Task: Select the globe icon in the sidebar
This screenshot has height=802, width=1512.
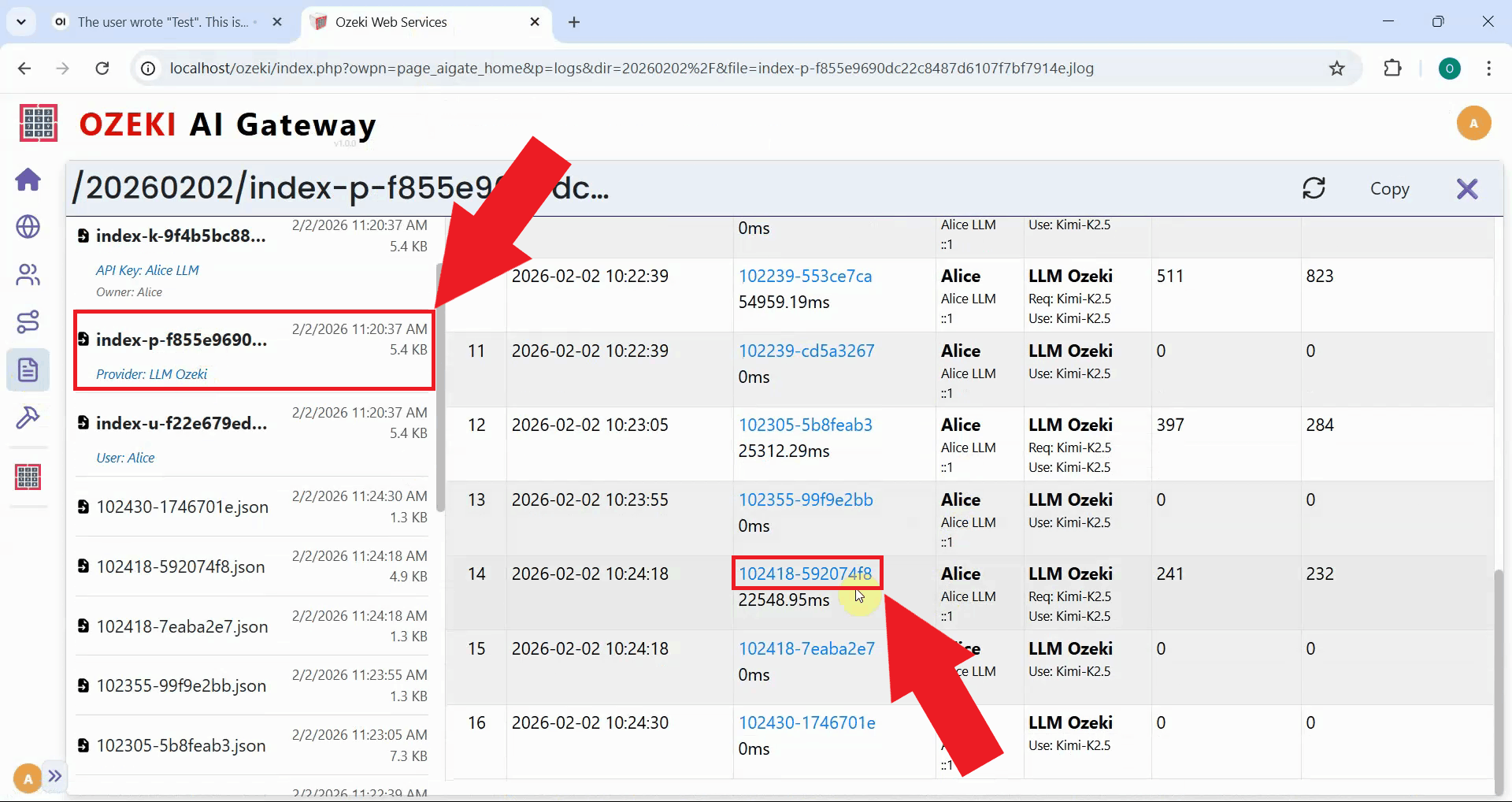Action: tap(28, 227)
